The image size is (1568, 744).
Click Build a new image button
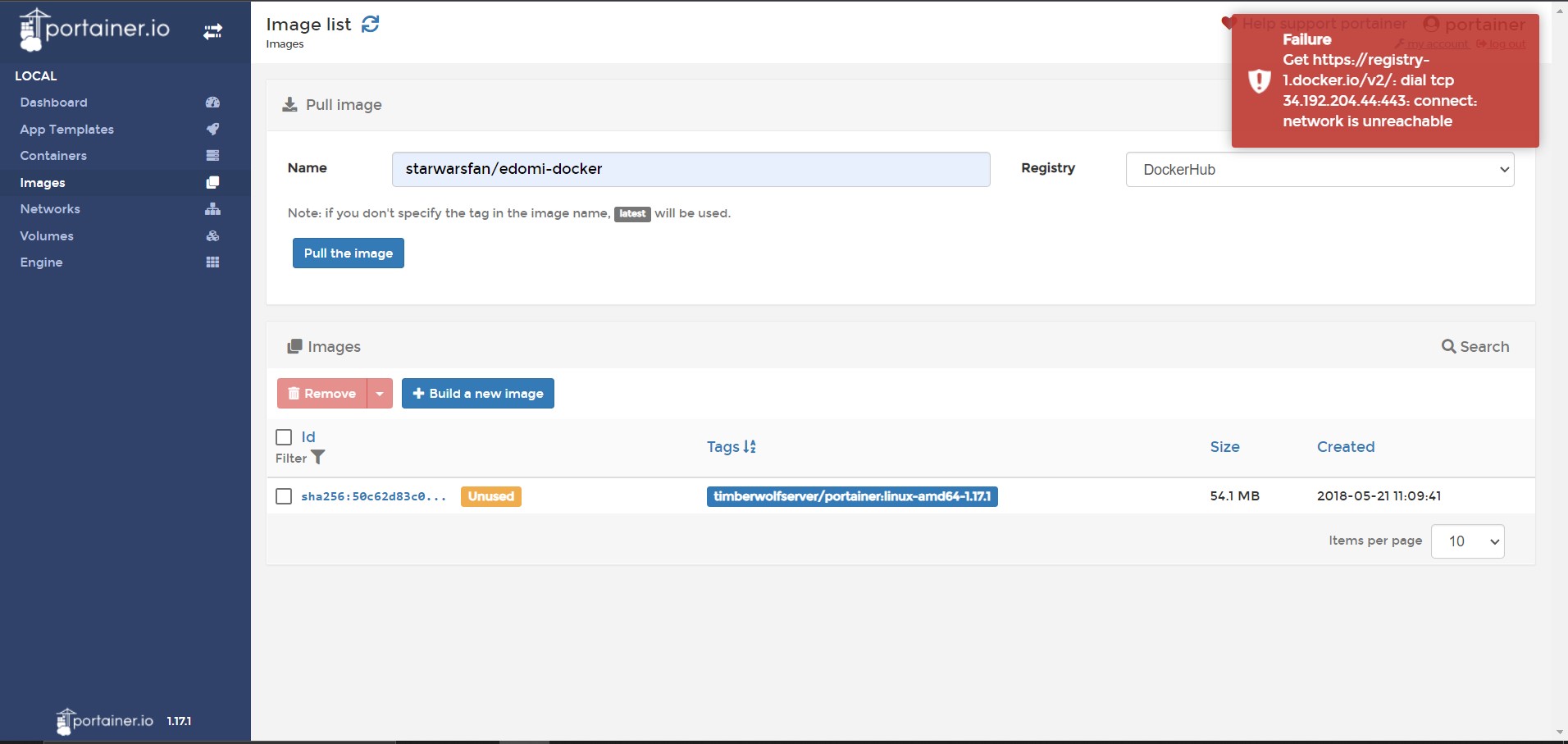coord(478,394)
